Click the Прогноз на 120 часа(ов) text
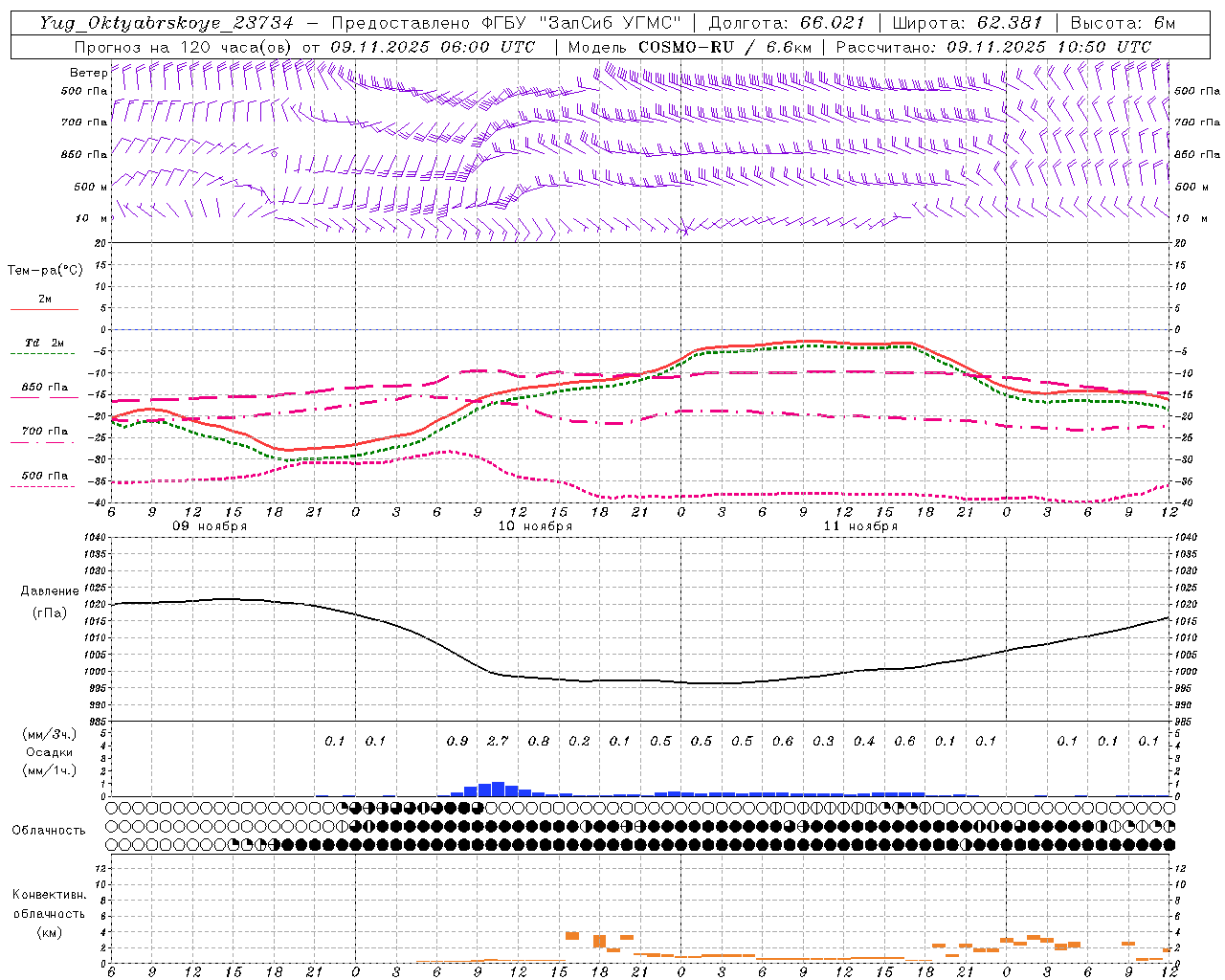The image size is (1225, 980). coord(184,47)
